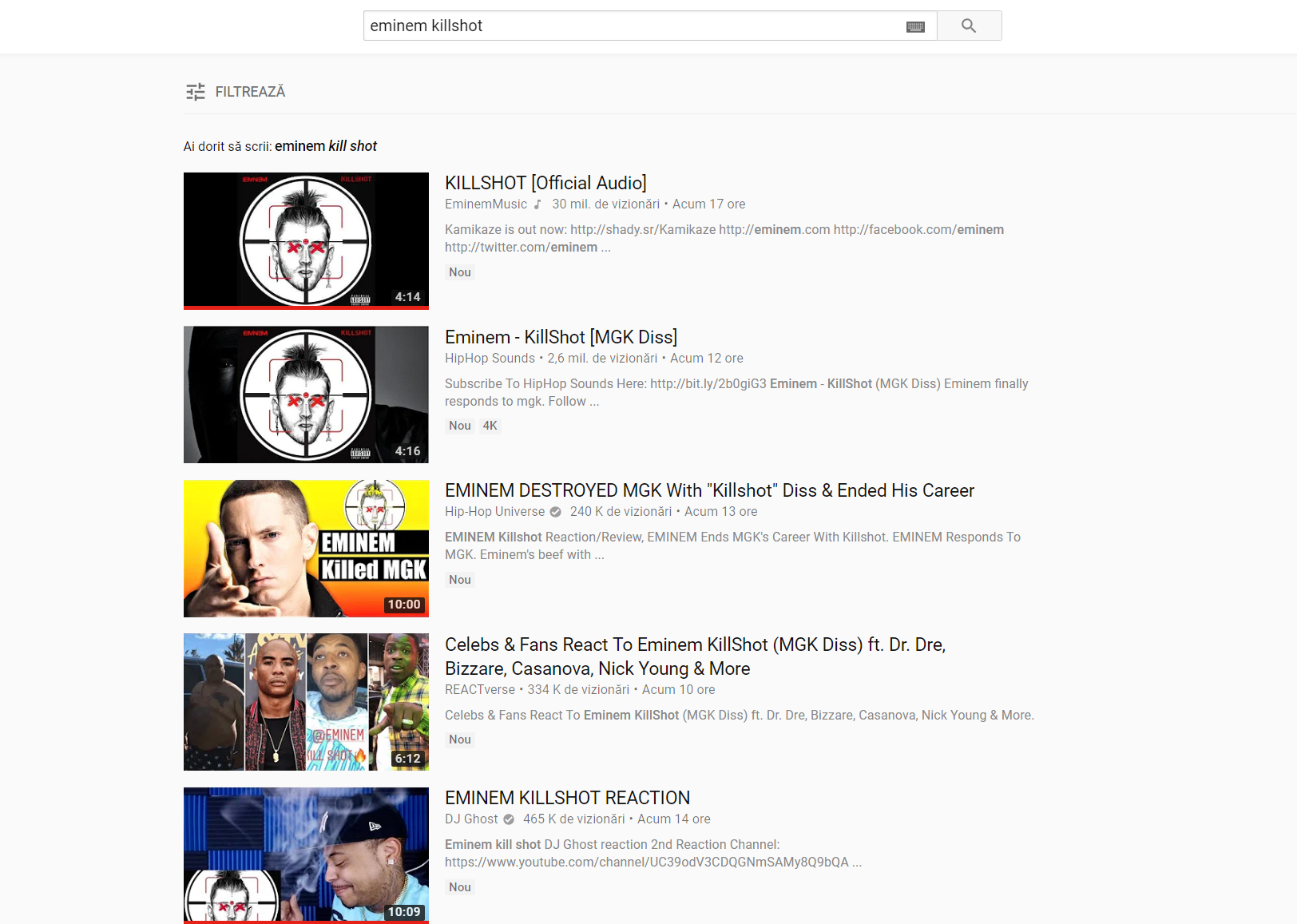Click verified badge next to DJ Ghost

(x=509, y=819)
